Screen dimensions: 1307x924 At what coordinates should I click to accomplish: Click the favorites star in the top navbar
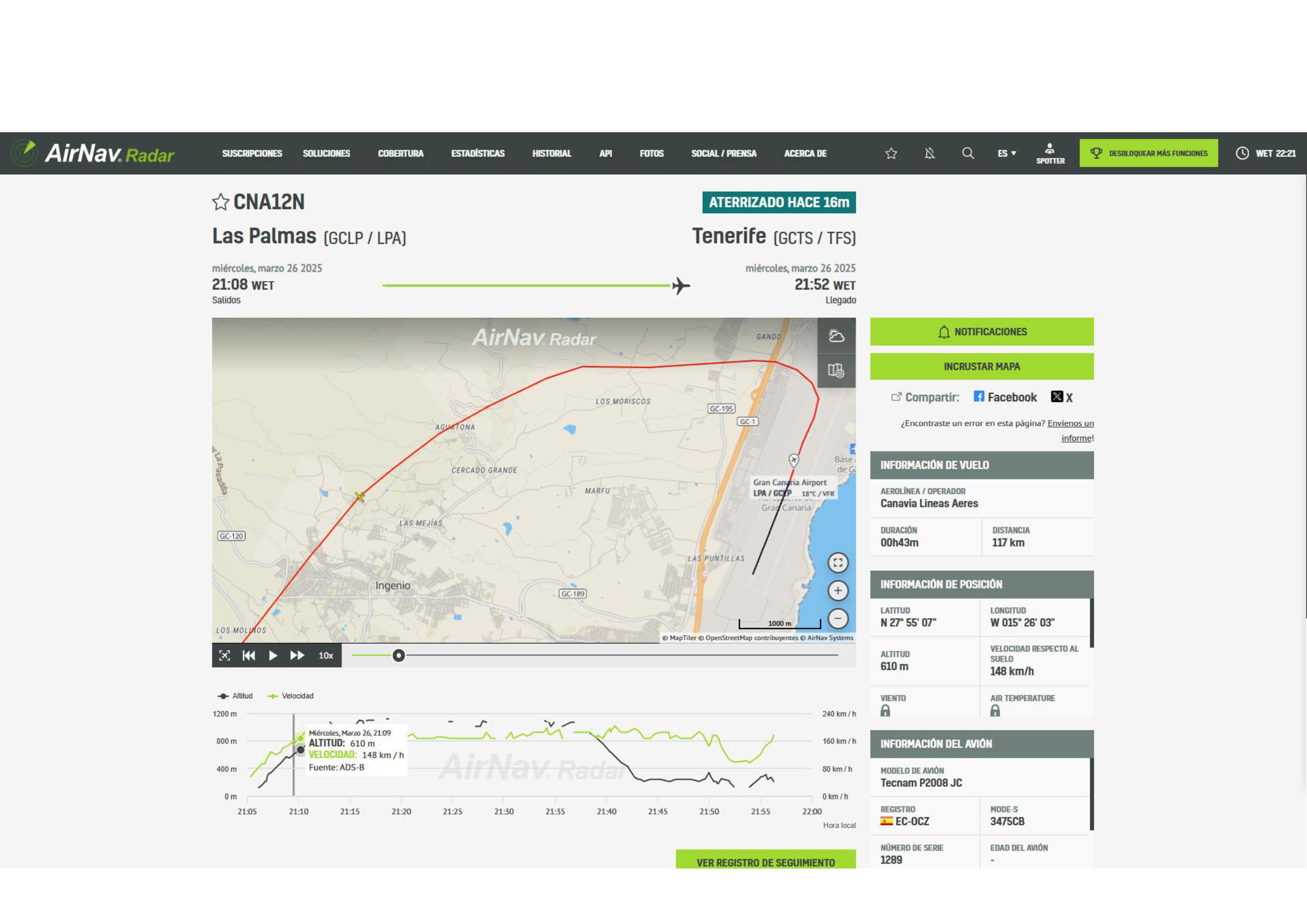pyautogui.click(x=892, y=153)
